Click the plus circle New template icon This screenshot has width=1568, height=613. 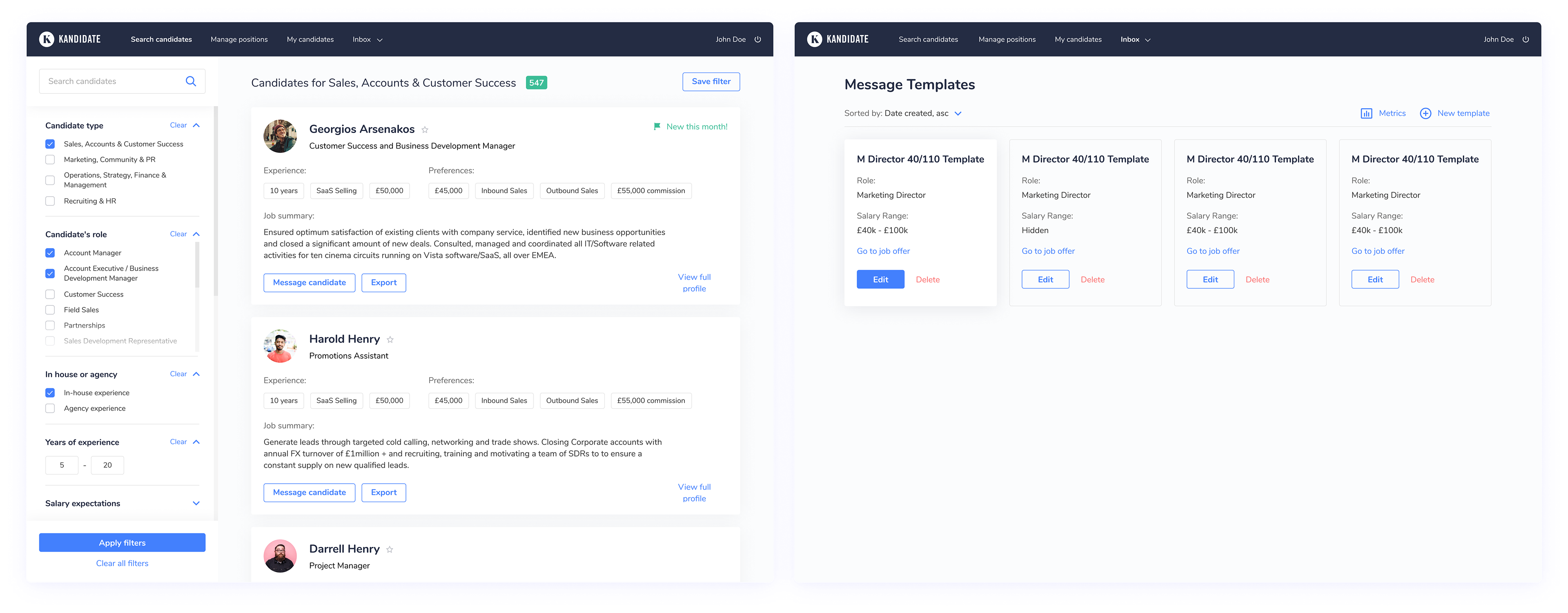[1425, 114]
